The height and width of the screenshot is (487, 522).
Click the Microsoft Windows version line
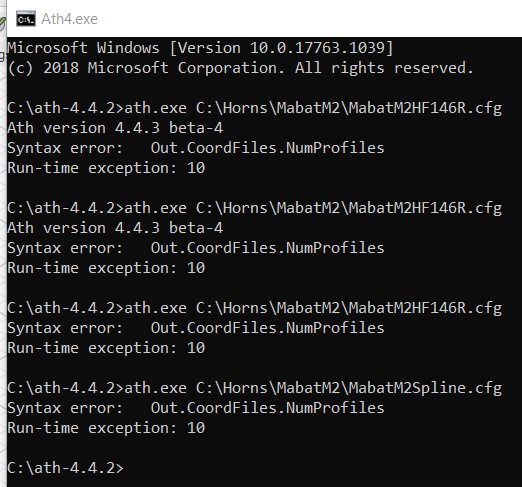tap(200, 48)
